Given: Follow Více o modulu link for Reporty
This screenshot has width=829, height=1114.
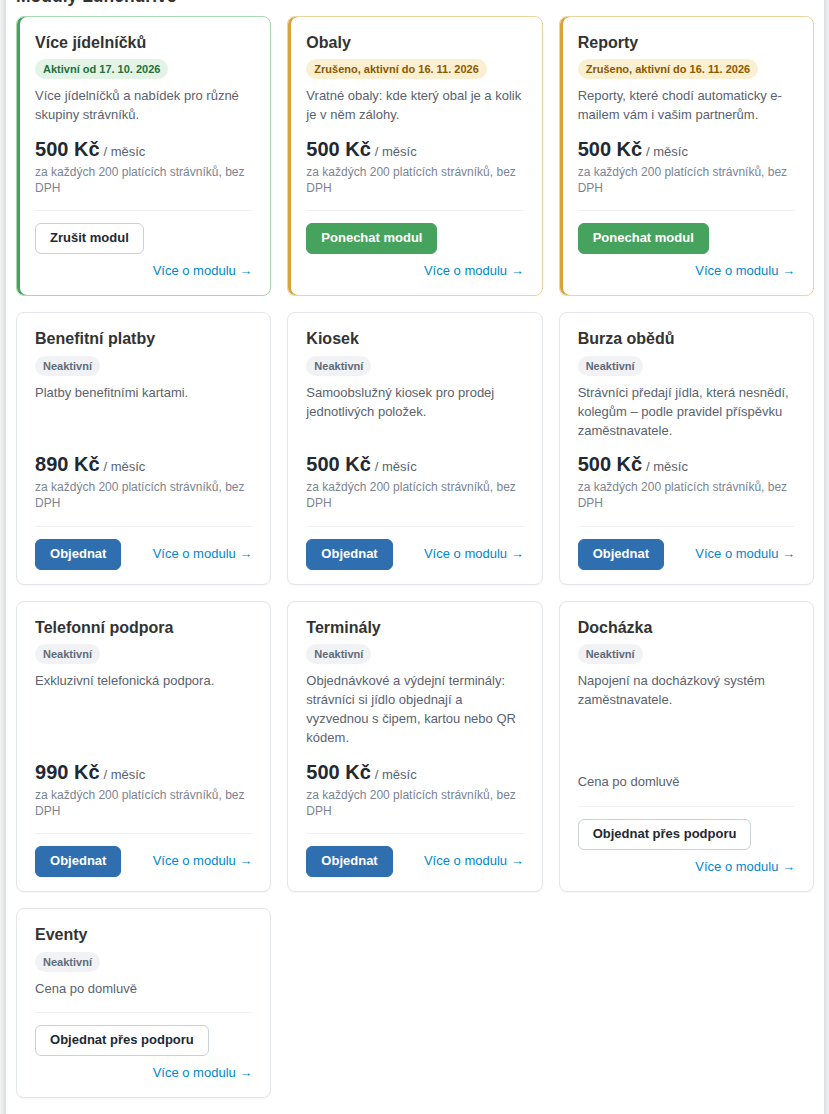Looking at the screenshot, I should pos(745,271).
